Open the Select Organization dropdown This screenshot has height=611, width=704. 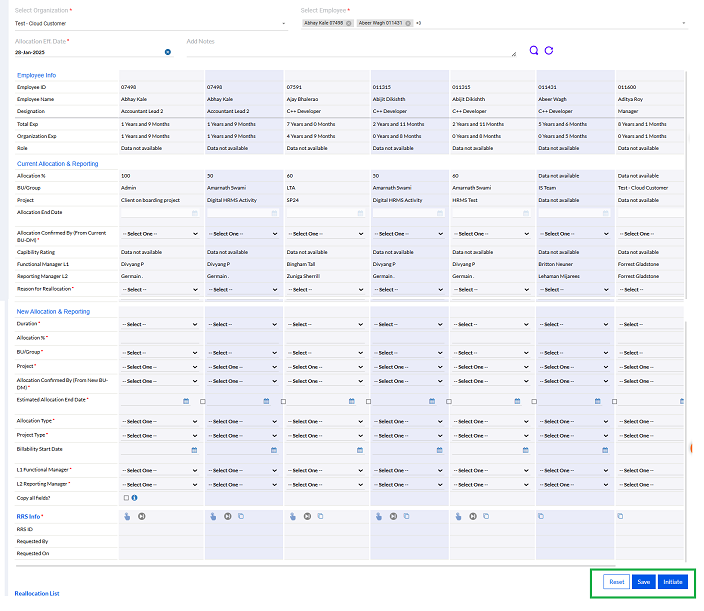tap(151, 23)
